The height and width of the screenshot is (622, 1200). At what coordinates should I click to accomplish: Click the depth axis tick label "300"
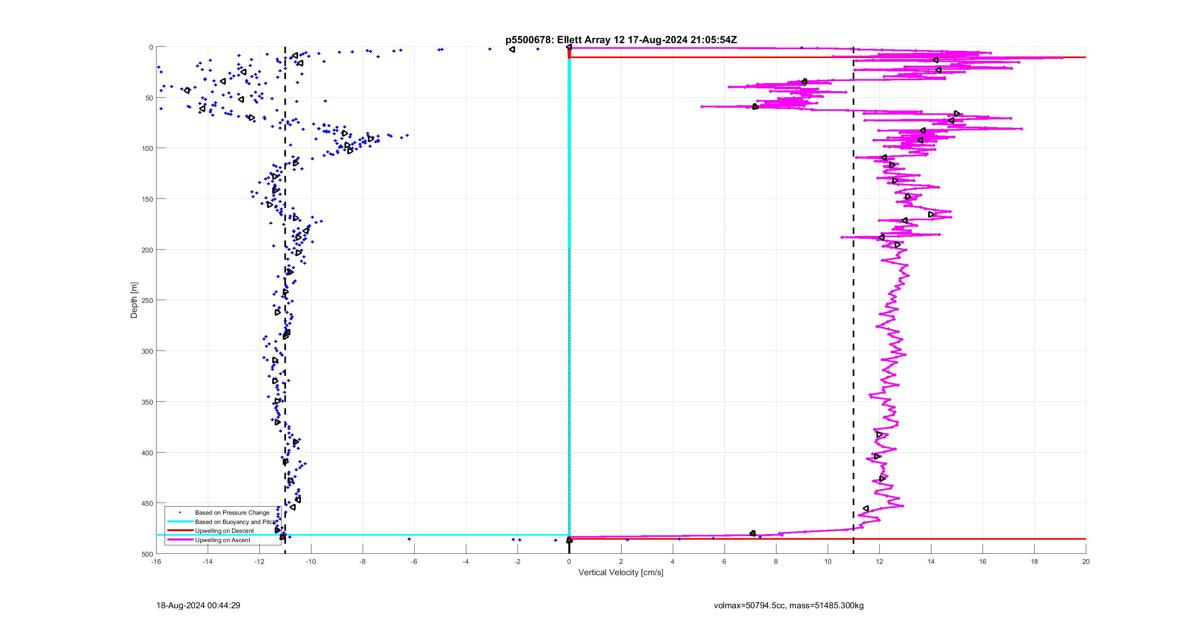(146, 351)
